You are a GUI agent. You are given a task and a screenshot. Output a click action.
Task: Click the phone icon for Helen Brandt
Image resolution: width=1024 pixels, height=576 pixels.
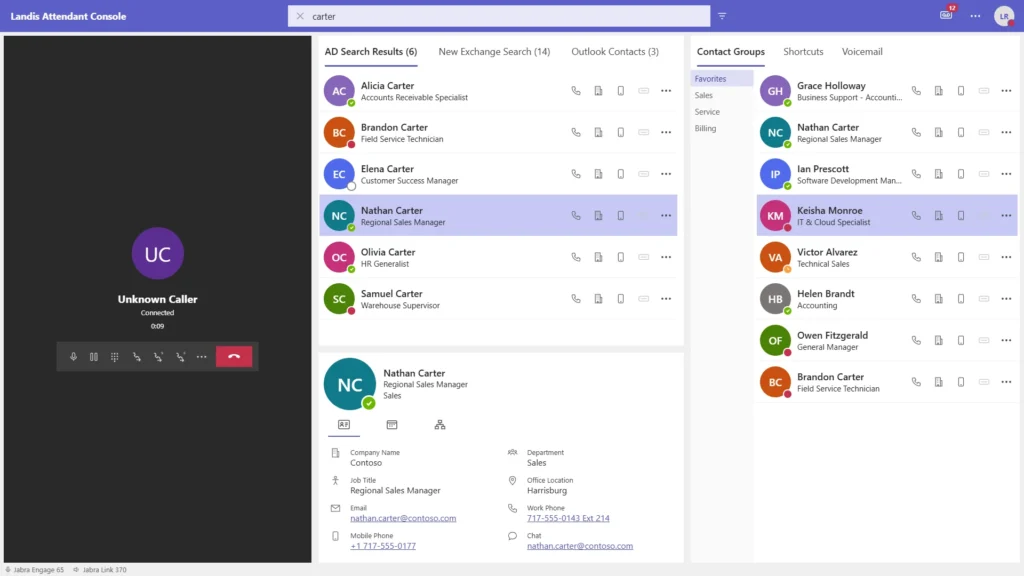916,298
